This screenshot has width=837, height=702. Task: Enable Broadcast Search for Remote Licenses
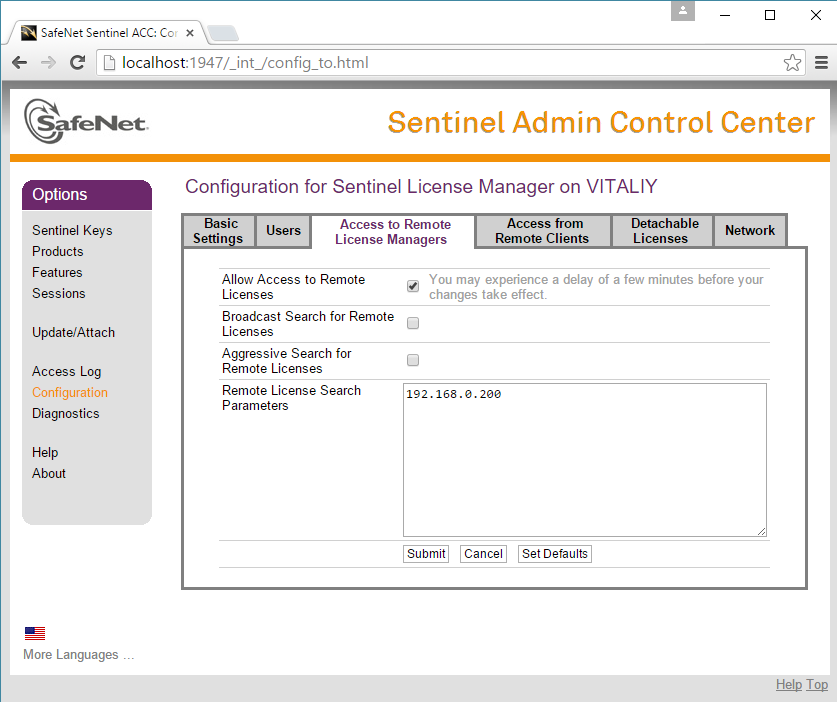[x=413, y=323]
